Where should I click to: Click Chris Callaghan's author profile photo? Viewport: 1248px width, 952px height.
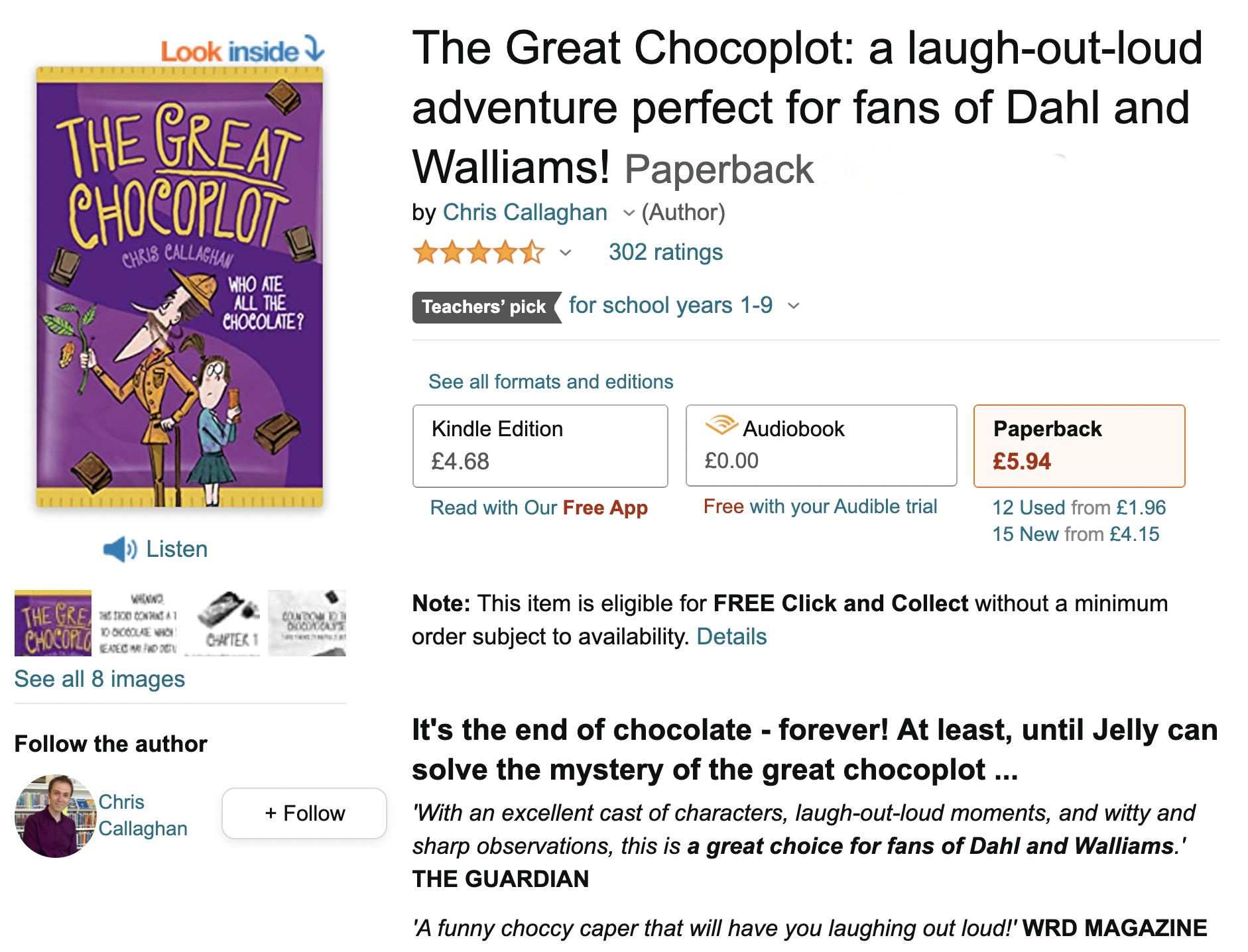point(55,815)
